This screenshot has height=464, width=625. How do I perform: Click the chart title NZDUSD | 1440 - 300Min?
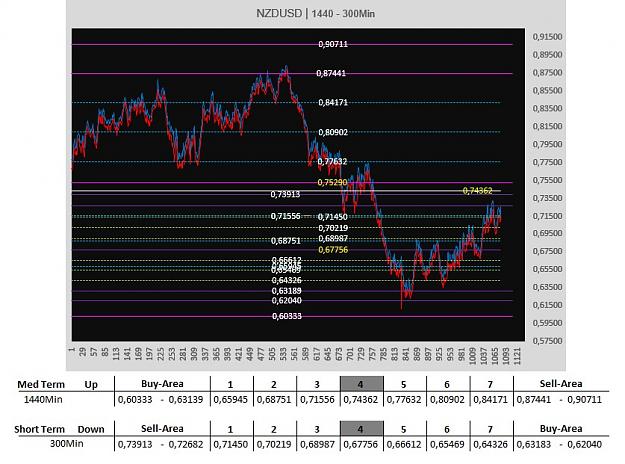click(x=315, y=14)
